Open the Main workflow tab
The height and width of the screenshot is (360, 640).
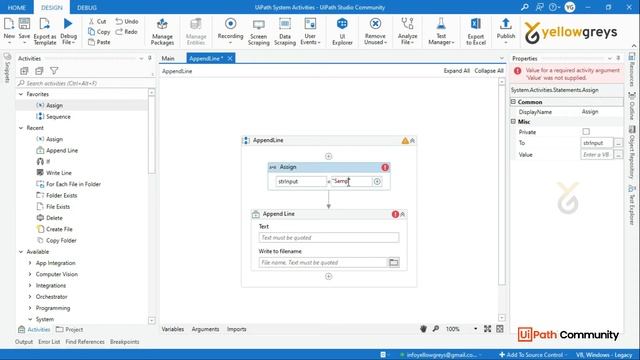click(x=168, y=58)
